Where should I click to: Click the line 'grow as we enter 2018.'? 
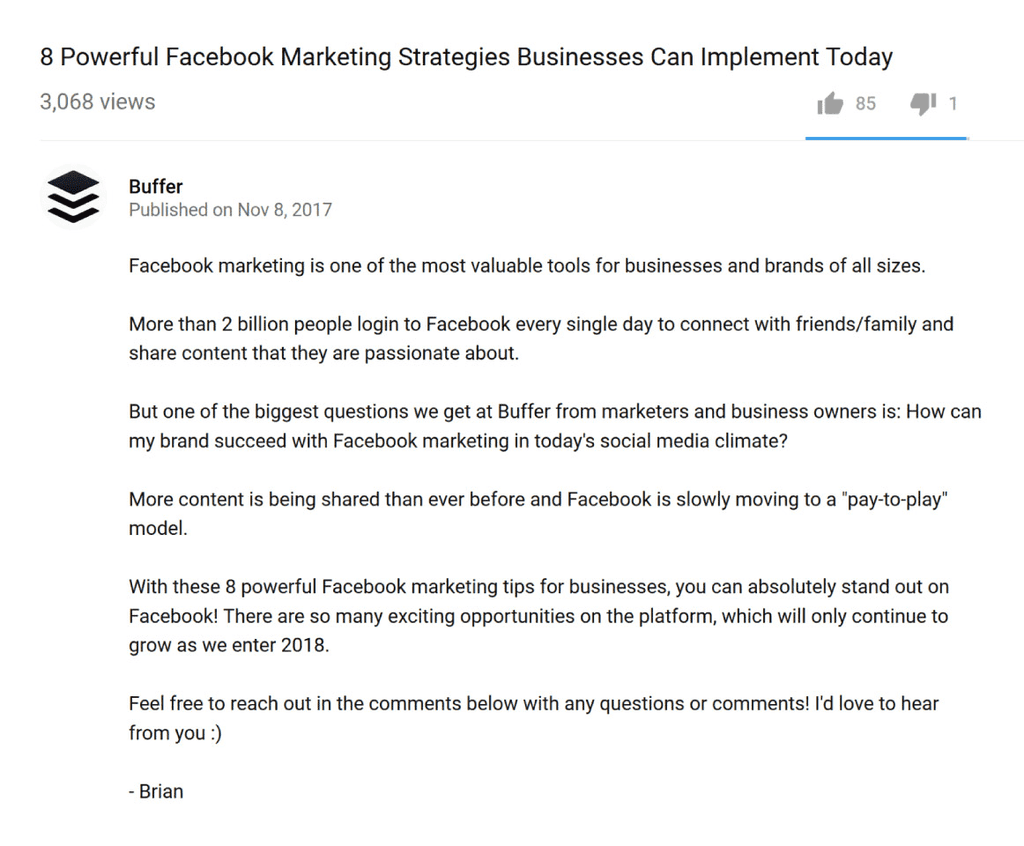[x=229, y=645]
